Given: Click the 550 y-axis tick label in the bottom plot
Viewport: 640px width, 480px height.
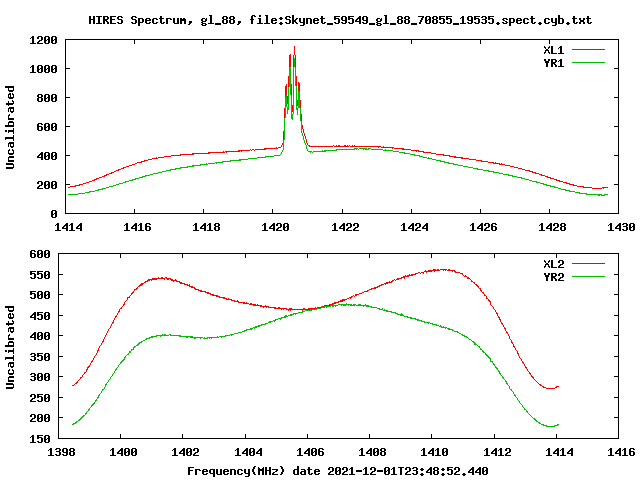Looking at the screenshot, I should [40, 275].
